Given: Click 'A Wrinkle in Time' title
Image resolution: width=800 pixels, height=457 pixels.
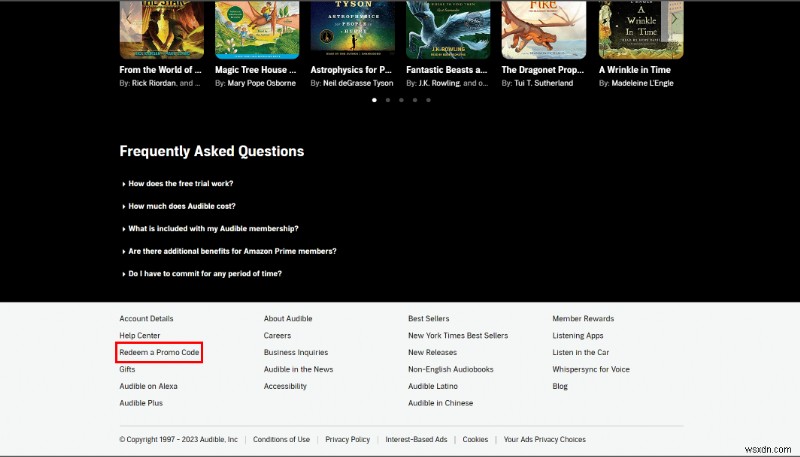Looking at the screenshot, I should (635, 70).
